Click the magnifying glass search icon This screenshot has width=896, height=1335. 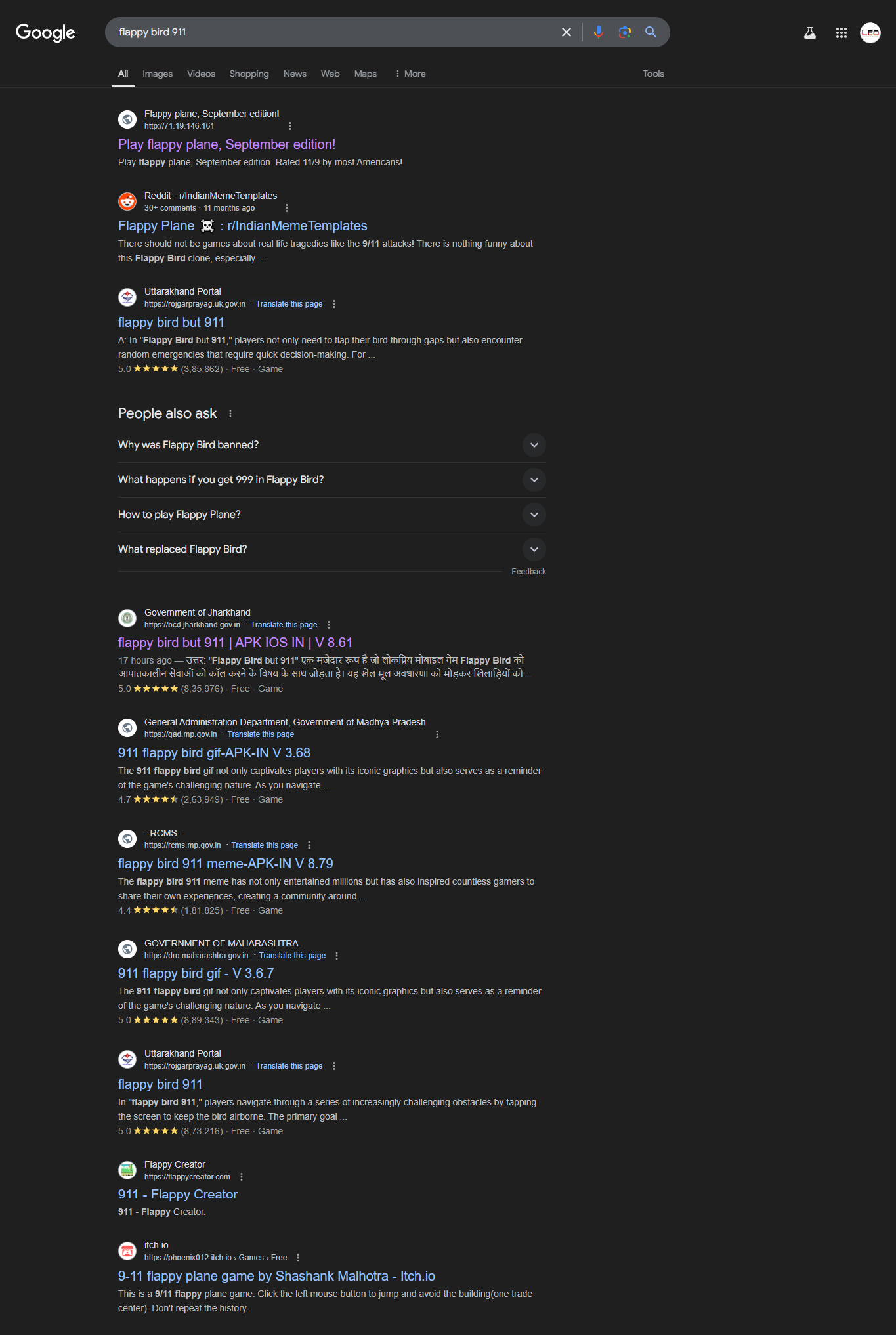(x=651, y=32)
